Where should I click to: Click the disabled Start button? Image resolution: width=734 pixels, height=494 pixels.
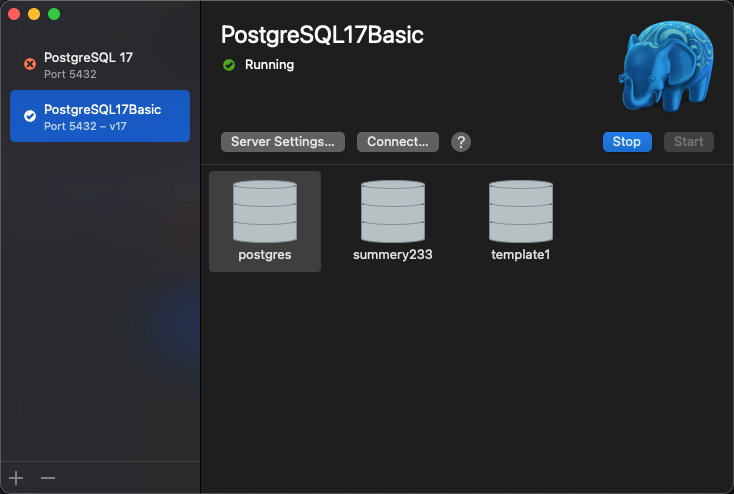tap(689, 142)
